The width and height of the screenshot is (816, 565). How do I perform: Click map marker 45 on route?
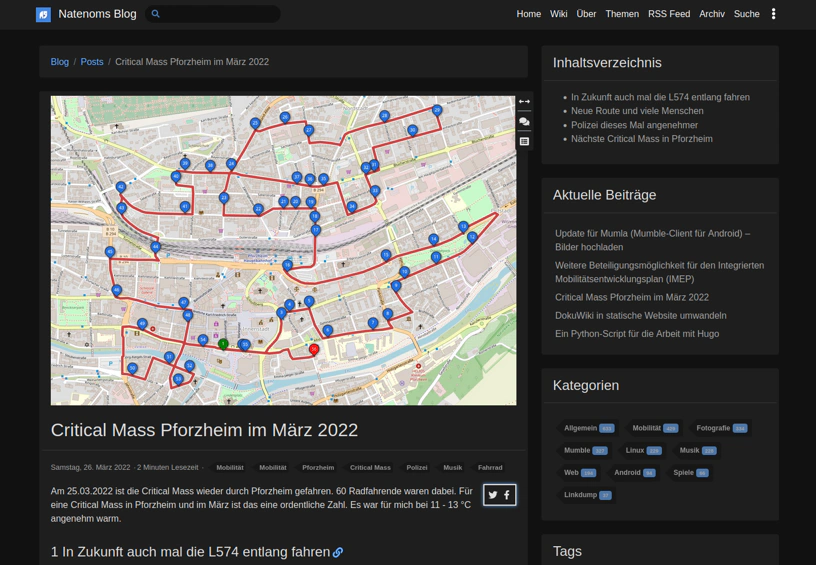pyautogui.click(x=110, y=252)
